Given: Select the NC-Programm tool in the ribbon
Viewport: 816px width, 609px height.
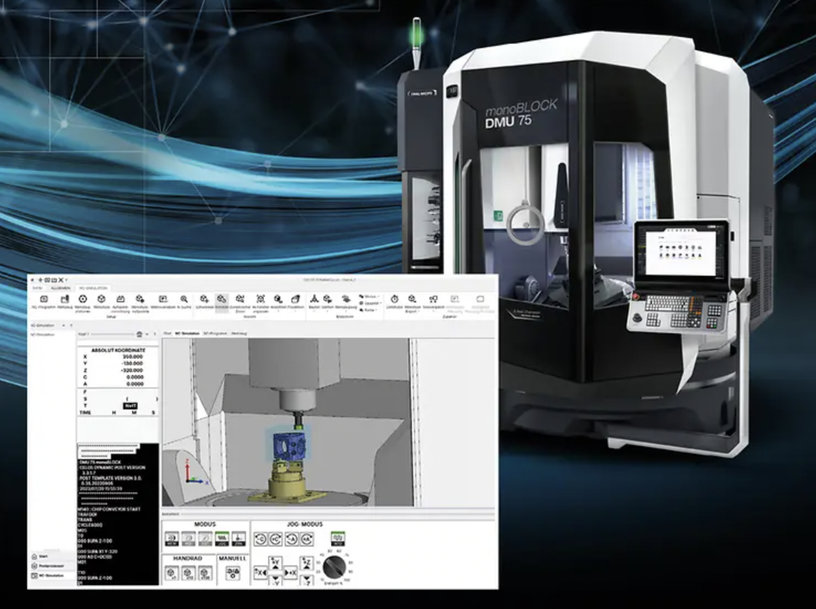Looking at the screenshot, I should point(42,298).
